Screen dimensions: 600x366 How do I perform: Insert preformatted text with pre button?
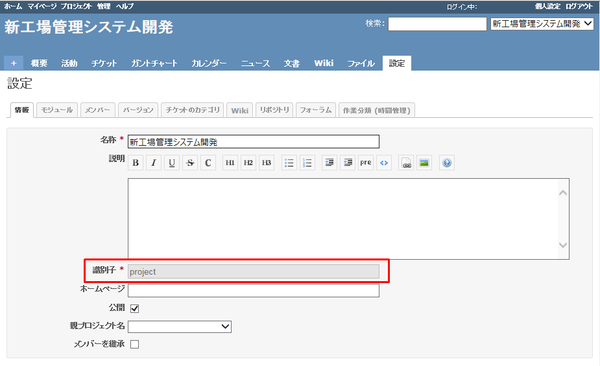[x=366, y=163]
